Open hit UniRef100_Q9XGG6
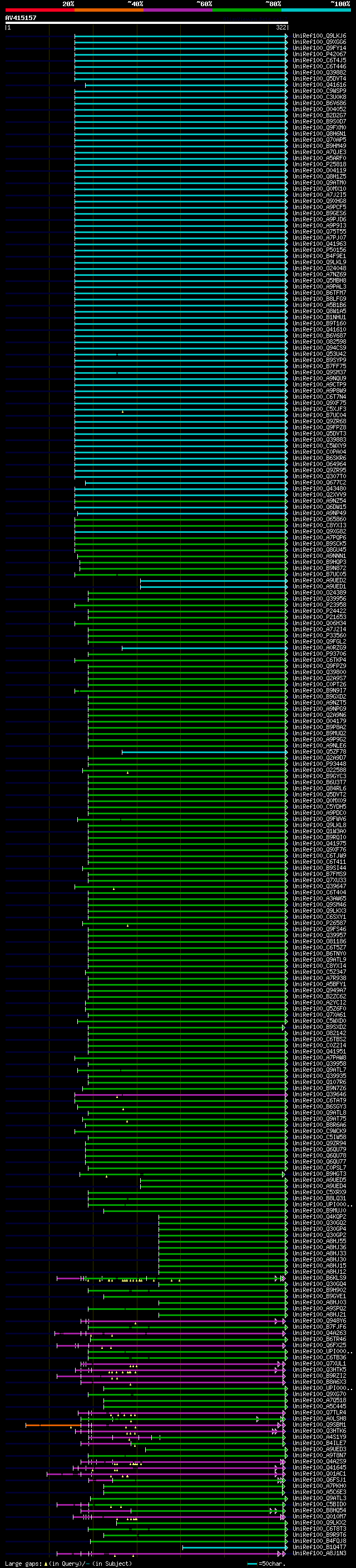This screenshot has height=1568, width=356. click(x=319, y=42)
